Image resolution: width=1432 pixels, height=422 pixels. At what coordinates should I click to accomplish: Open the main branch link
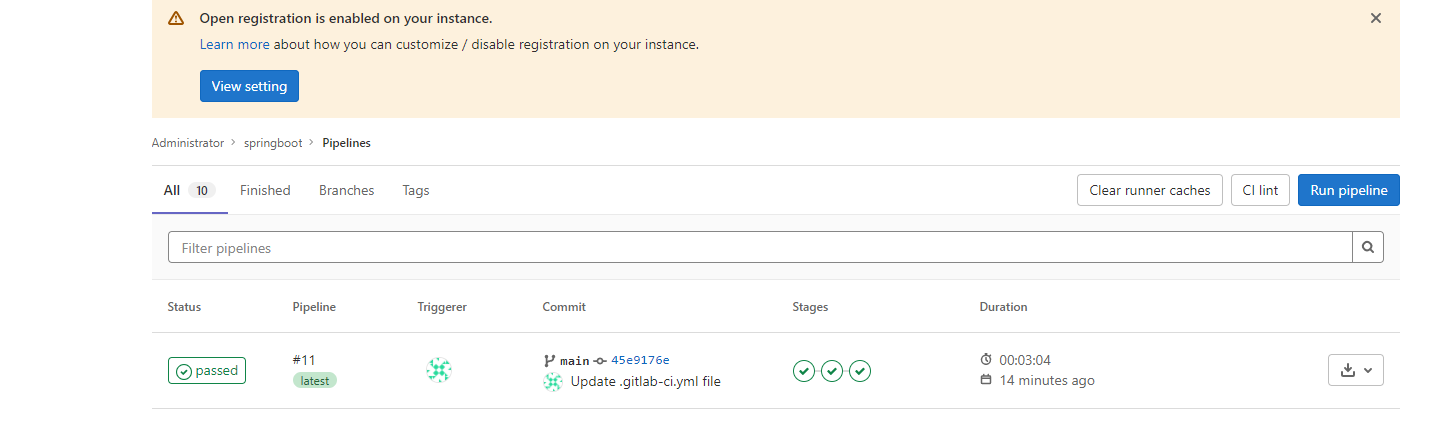[575, 360]
